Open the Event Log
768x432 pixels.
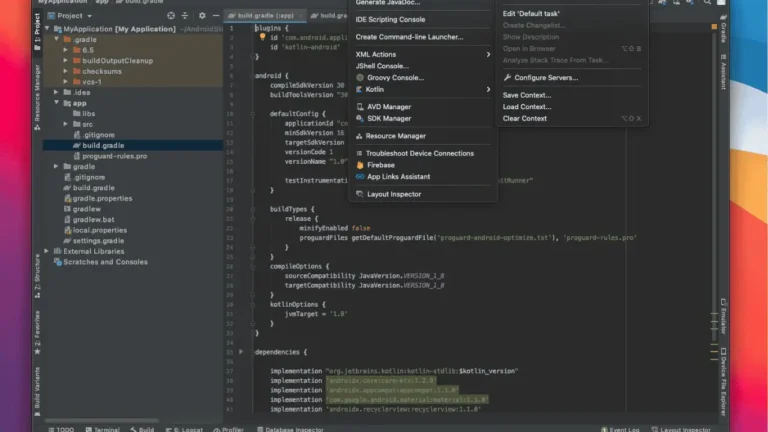pos(620,429)
